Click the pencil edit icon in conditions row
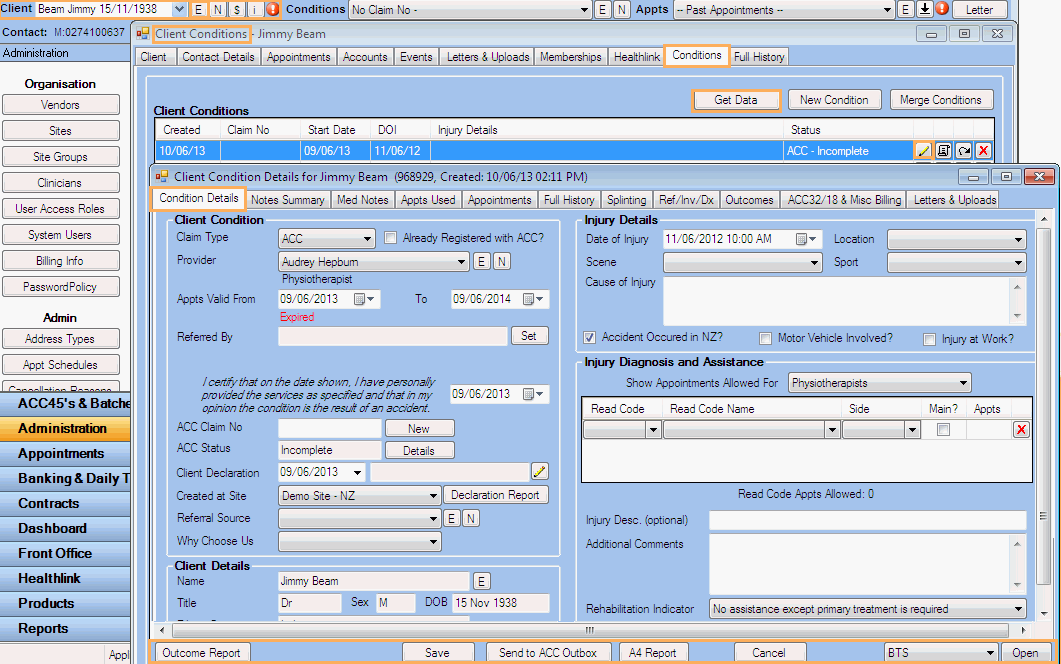1061x664 pixels. point(923,151)
